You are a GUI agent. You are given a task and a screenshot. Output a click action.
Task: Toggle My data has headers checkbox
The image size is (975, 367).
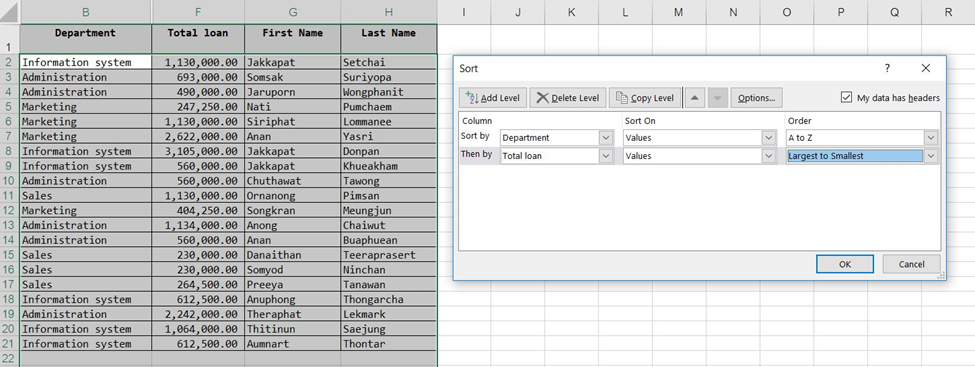click(846, 97)
